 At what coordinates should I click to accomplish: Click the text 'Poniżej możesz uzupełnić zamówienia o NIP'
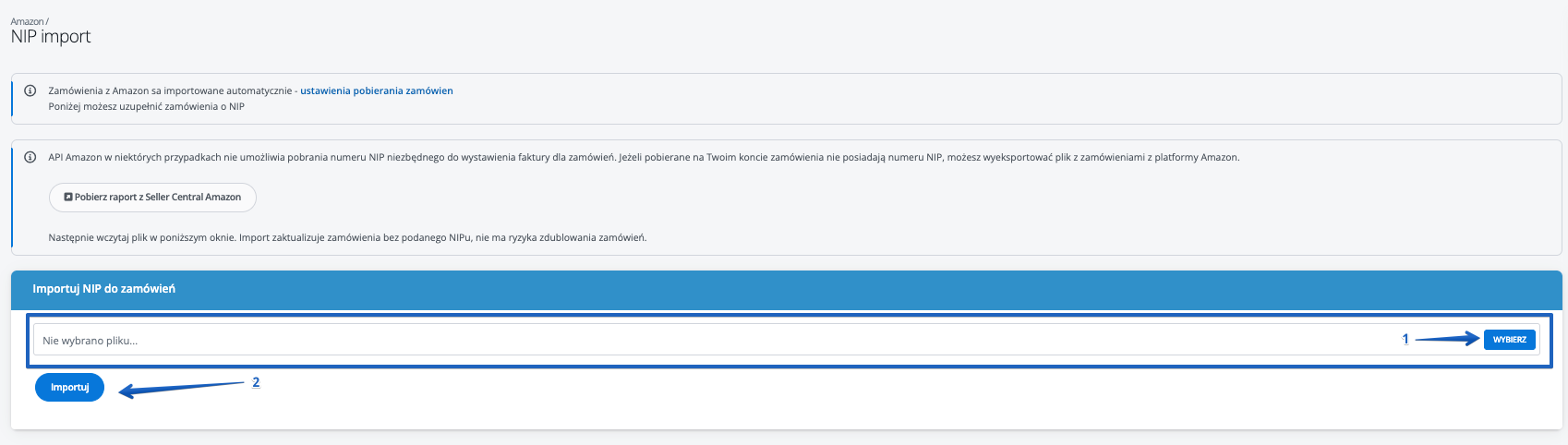pyautogui.click(x=146, y=106)
